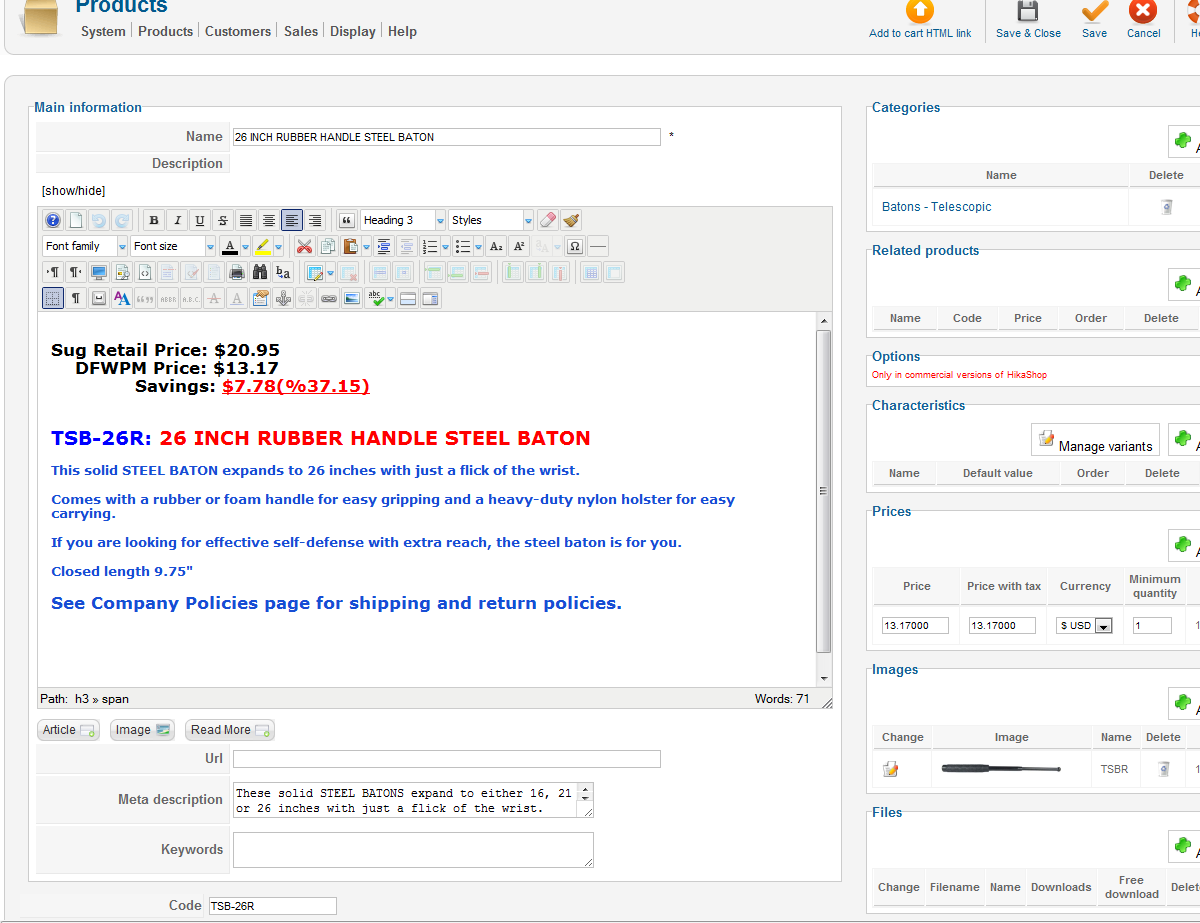Insert special character with Omega icon
Image resolution: width=1200 pixels, height=923 pixels.
tap(574, 246)
